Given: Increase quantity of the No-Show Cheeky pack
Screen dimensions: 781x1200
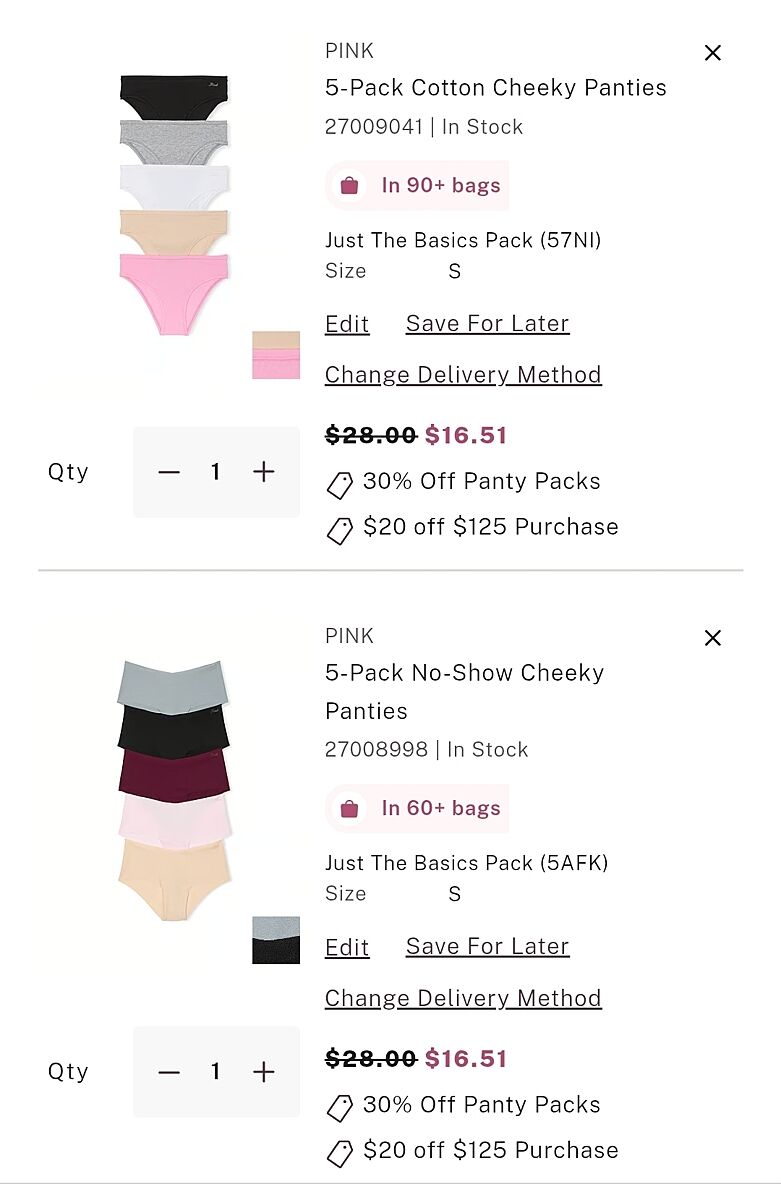Looking at the screenshot, I should (x=264, y=1072).
